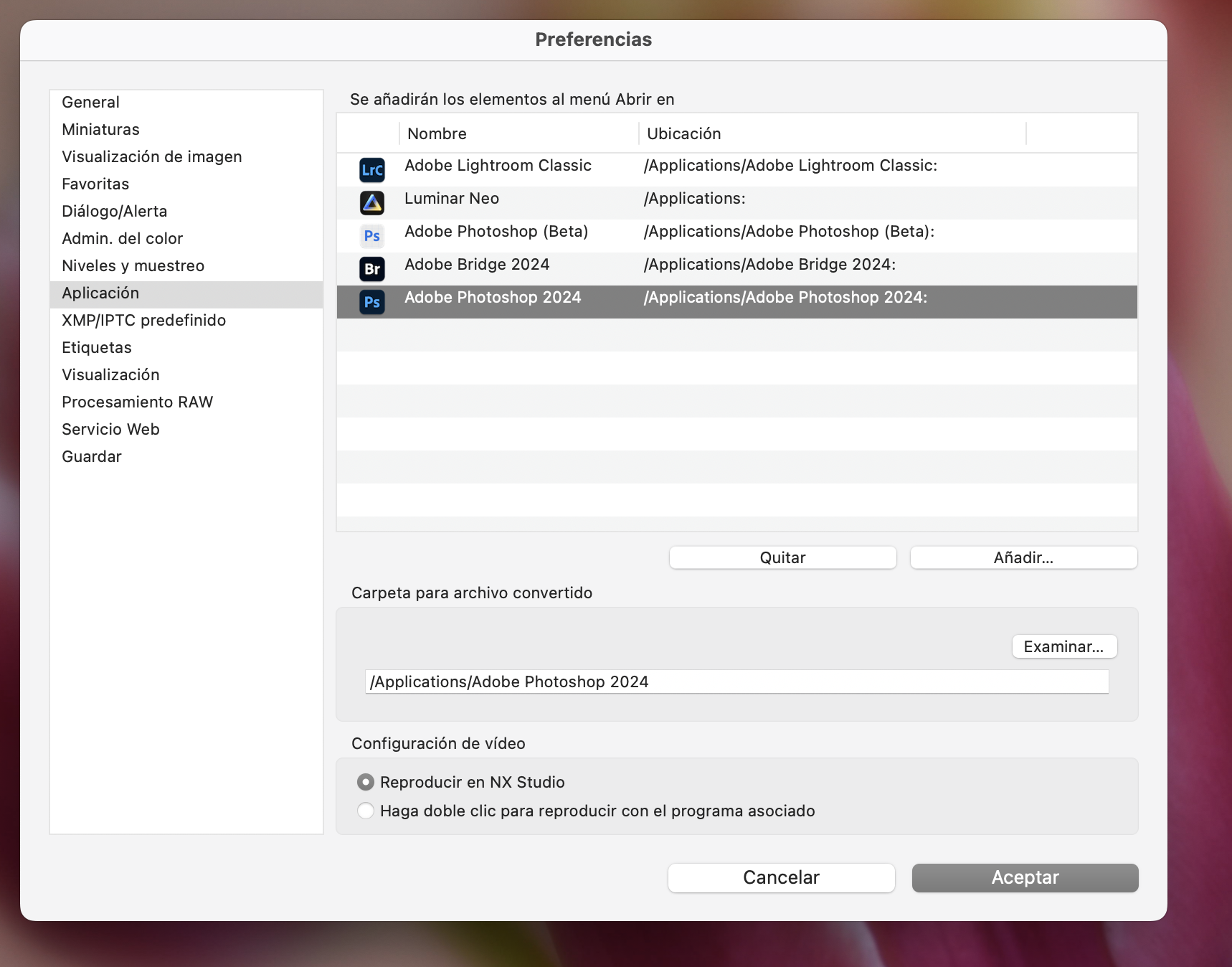Click the Adobe Photoshop (Beta) app icon

click(372, 236)
